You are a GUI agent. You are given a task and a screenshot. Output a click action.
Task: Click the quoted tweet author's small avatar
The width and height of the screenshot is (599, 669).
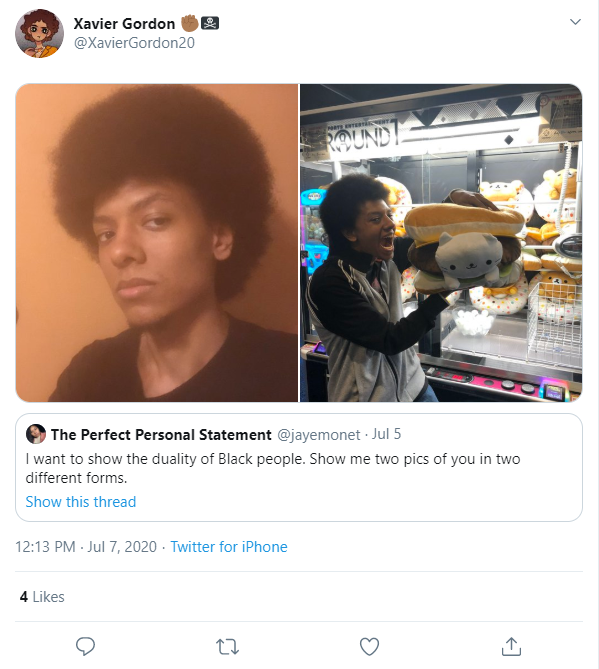click(x=36, y=434)
